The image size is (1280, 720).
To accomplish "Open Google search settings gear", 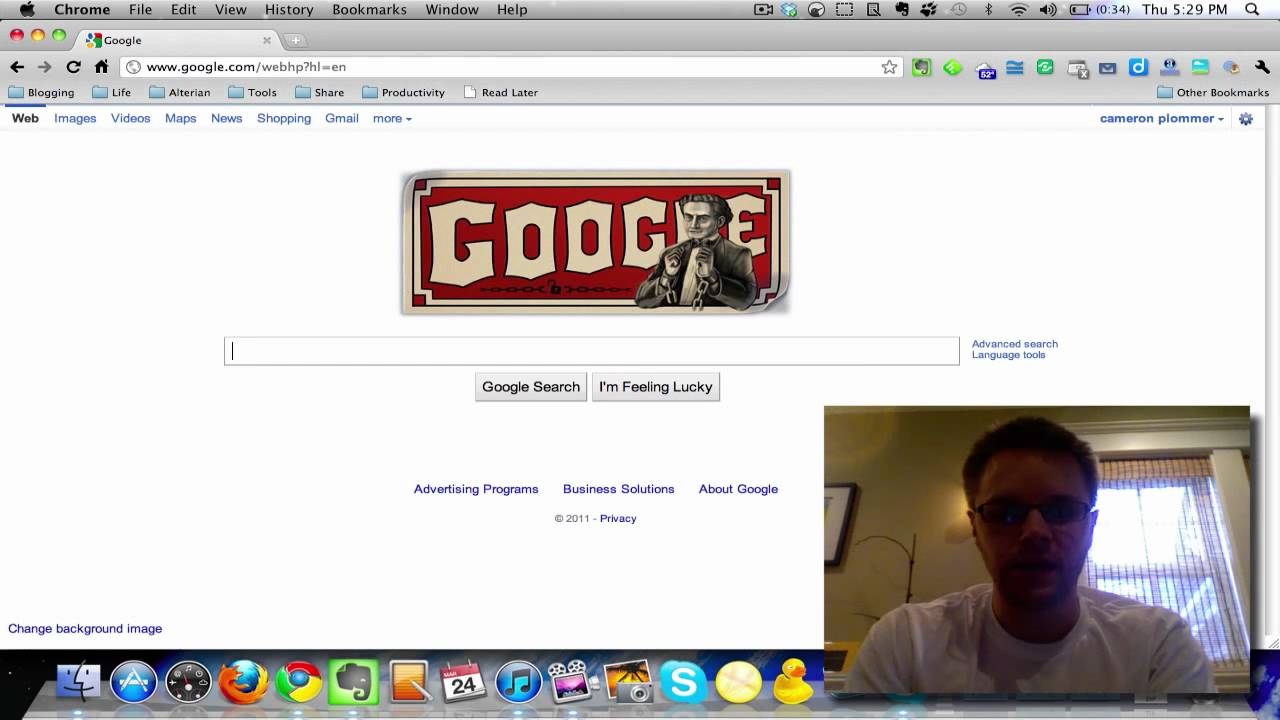I will click(x=1246, y=119).
